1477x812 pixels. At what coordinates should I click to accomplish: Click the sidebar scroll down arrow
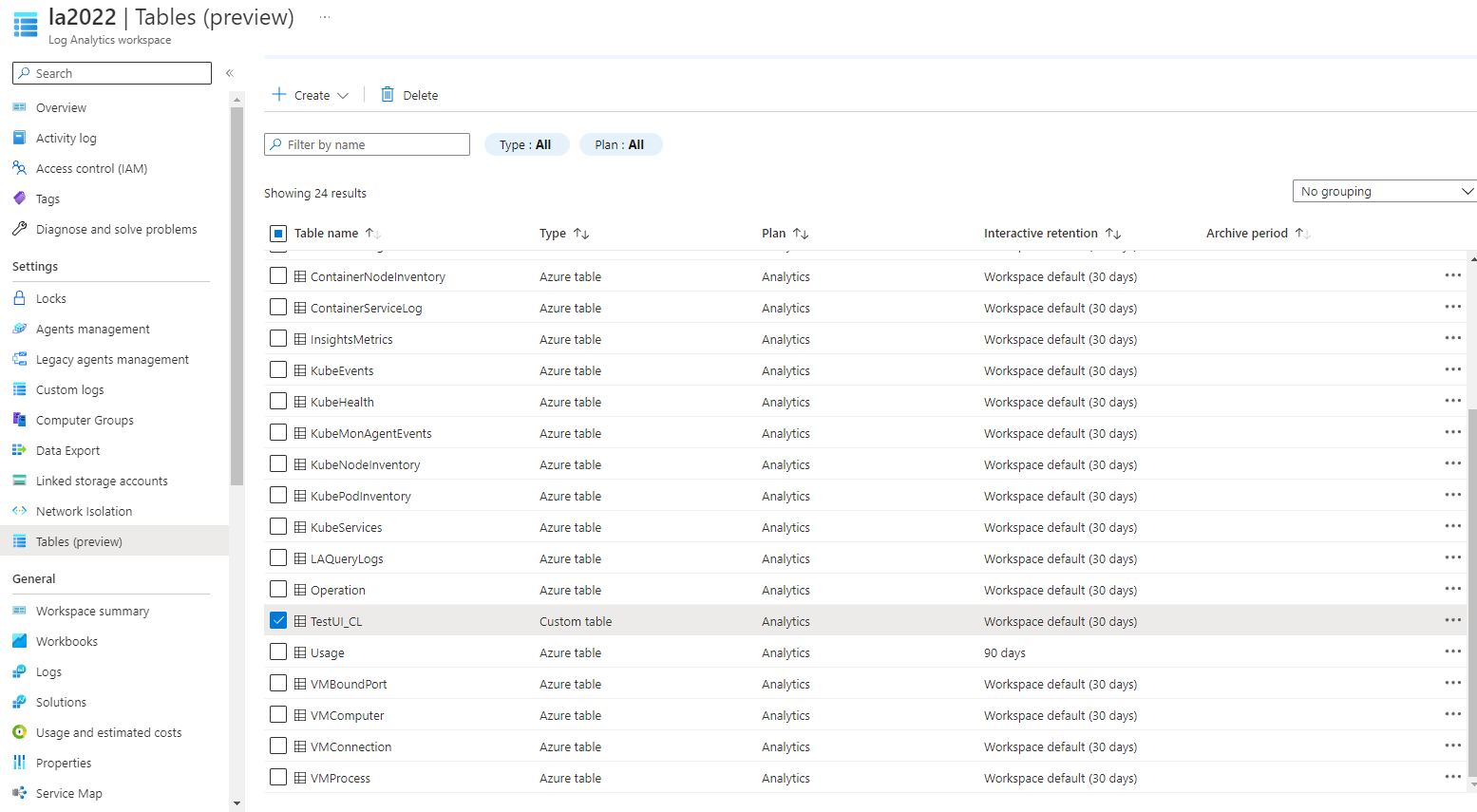(x=237, y=804)
